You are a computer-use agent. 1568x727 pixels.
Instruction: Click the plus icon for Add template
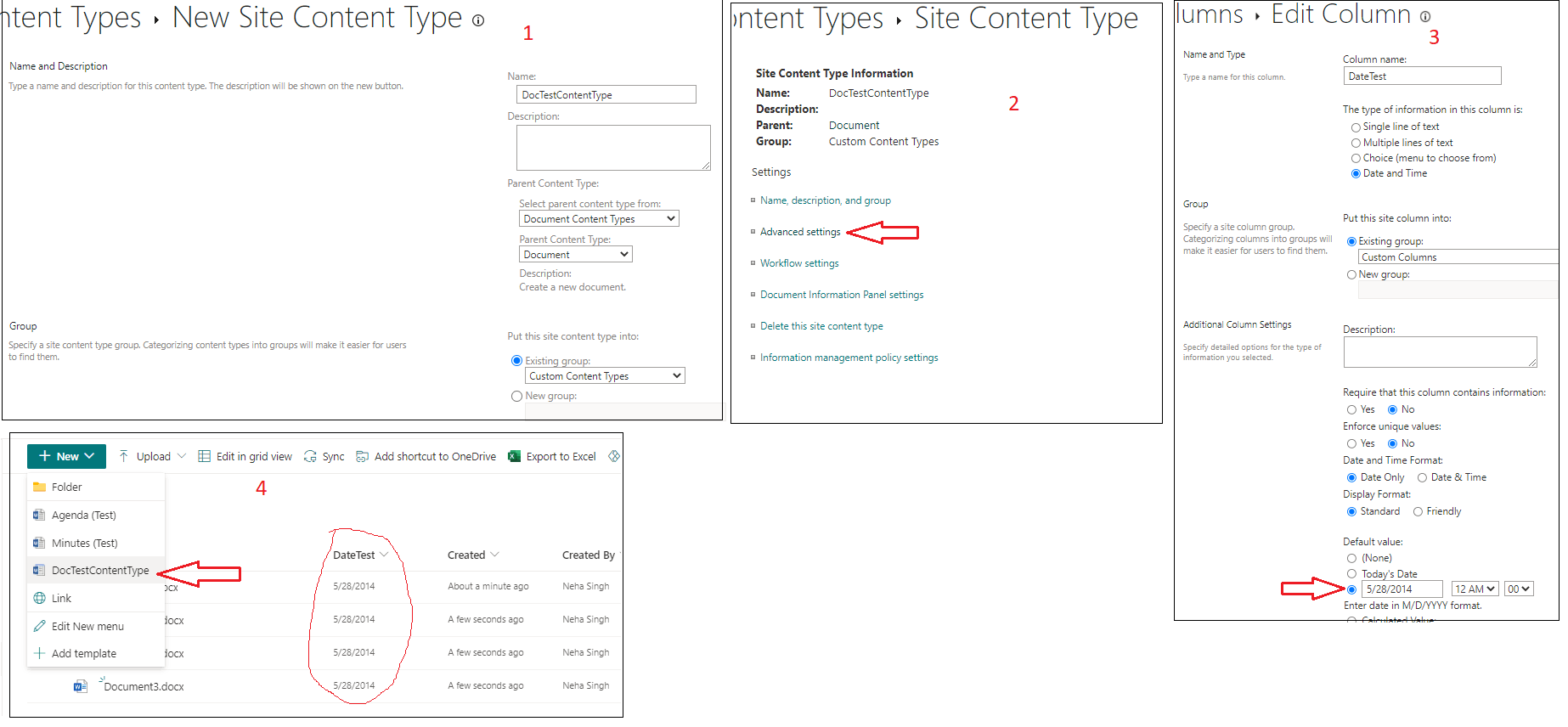click(39, 653)
